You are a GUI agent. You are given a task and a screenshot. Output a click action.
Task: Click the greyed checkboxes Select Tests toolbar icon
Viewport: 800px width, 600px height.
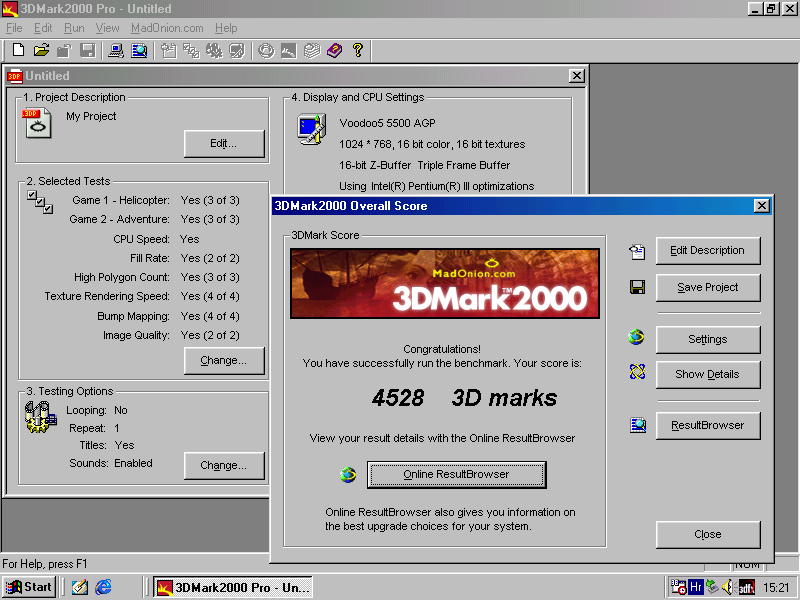pyautogui.click(x=191, y=50)
